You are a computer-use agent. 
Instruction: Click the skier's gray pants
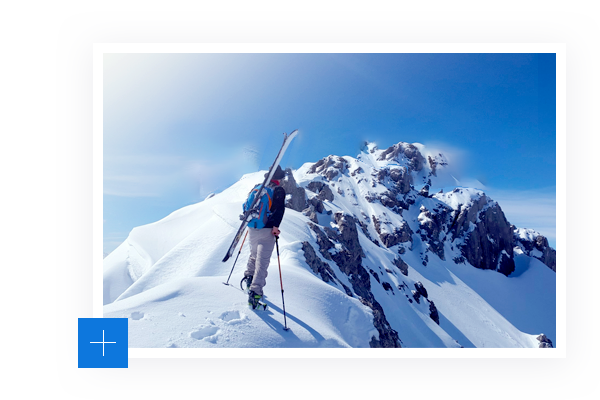tap(260, 258)
